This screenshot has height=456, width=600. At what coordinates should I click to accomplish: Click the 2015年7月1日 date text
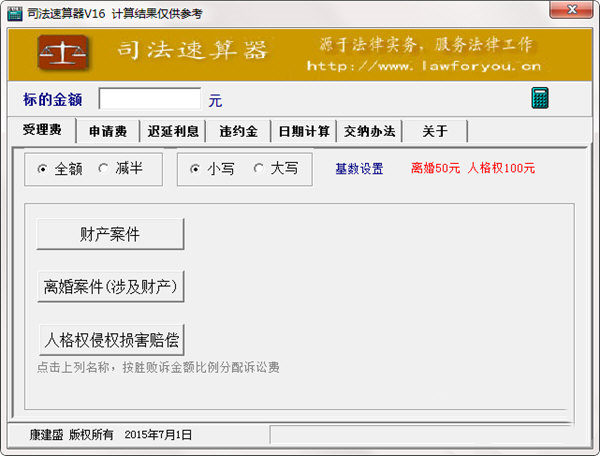click(158, 435)
